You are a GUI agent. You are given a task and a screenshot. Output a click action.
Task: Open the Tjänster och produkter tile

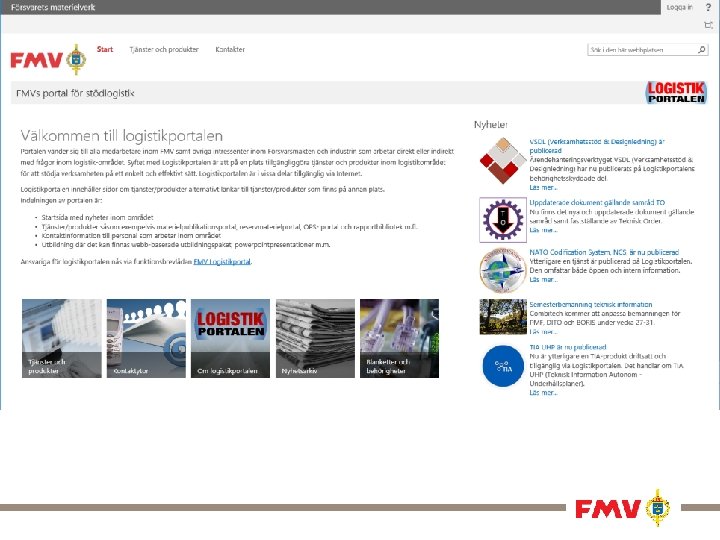point(62,338)
